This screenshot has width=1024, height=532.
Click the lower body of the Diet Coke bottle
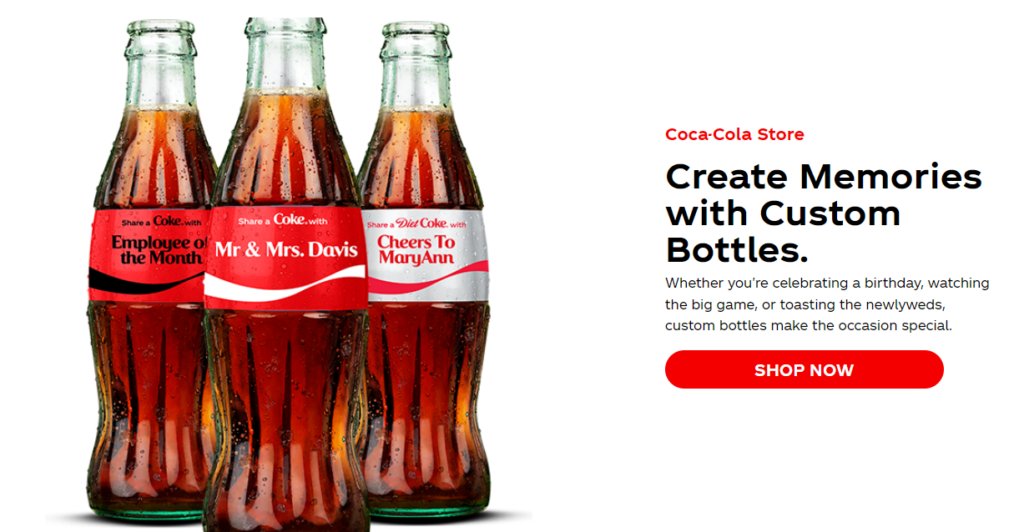pos(428,405)
